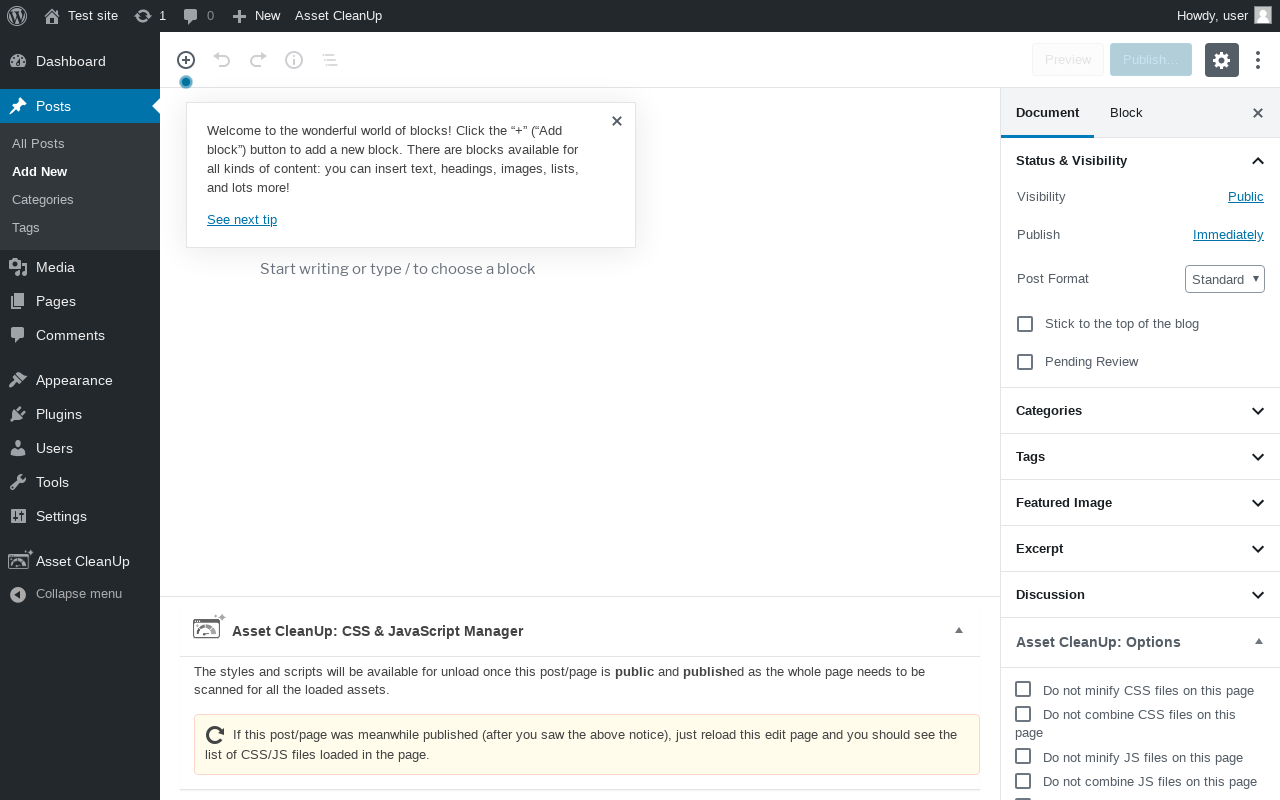1280x800 pixels.
Task: Click the Preview button
Action: pos(1068,60)
